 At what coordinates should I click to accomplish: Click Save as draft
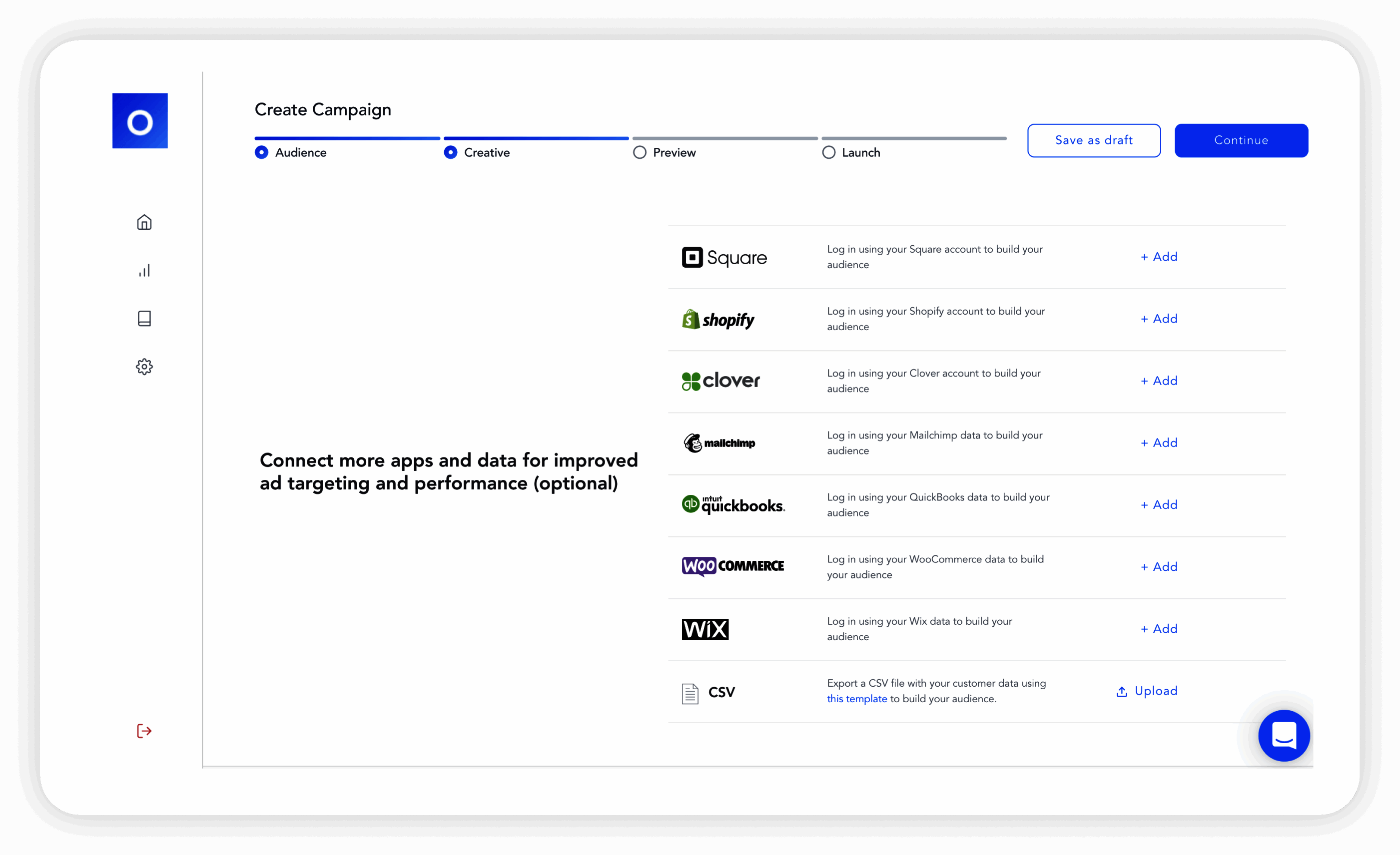point(1093,140)
